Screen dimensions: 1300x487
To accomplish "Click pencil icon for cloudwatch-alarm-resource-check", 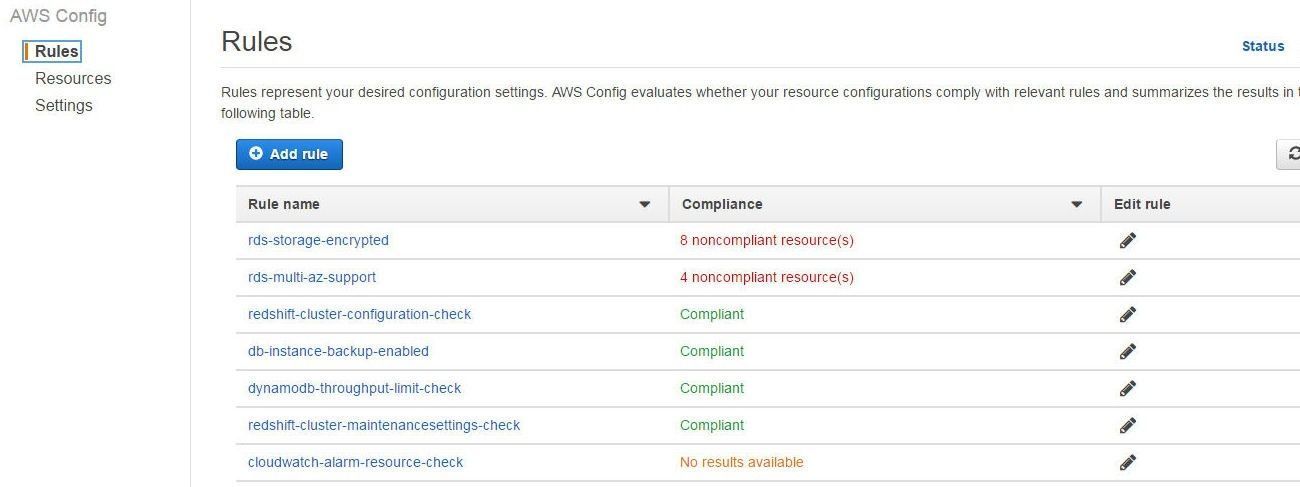I will click(x=1128, y=462).
